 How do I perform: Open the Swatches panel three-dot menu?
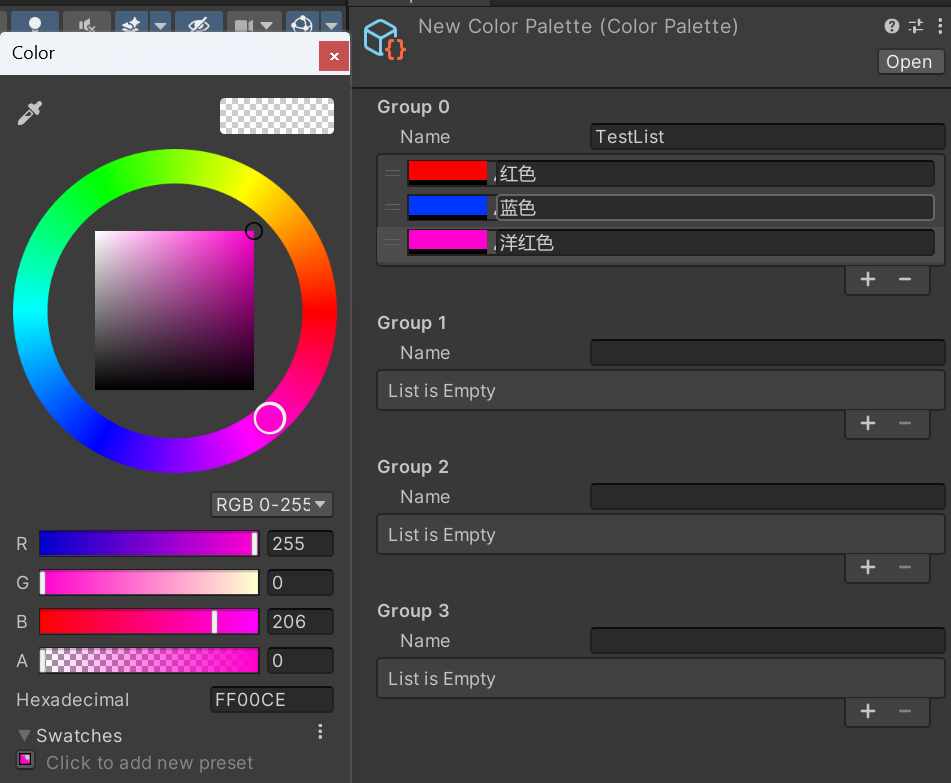[320, 732]
